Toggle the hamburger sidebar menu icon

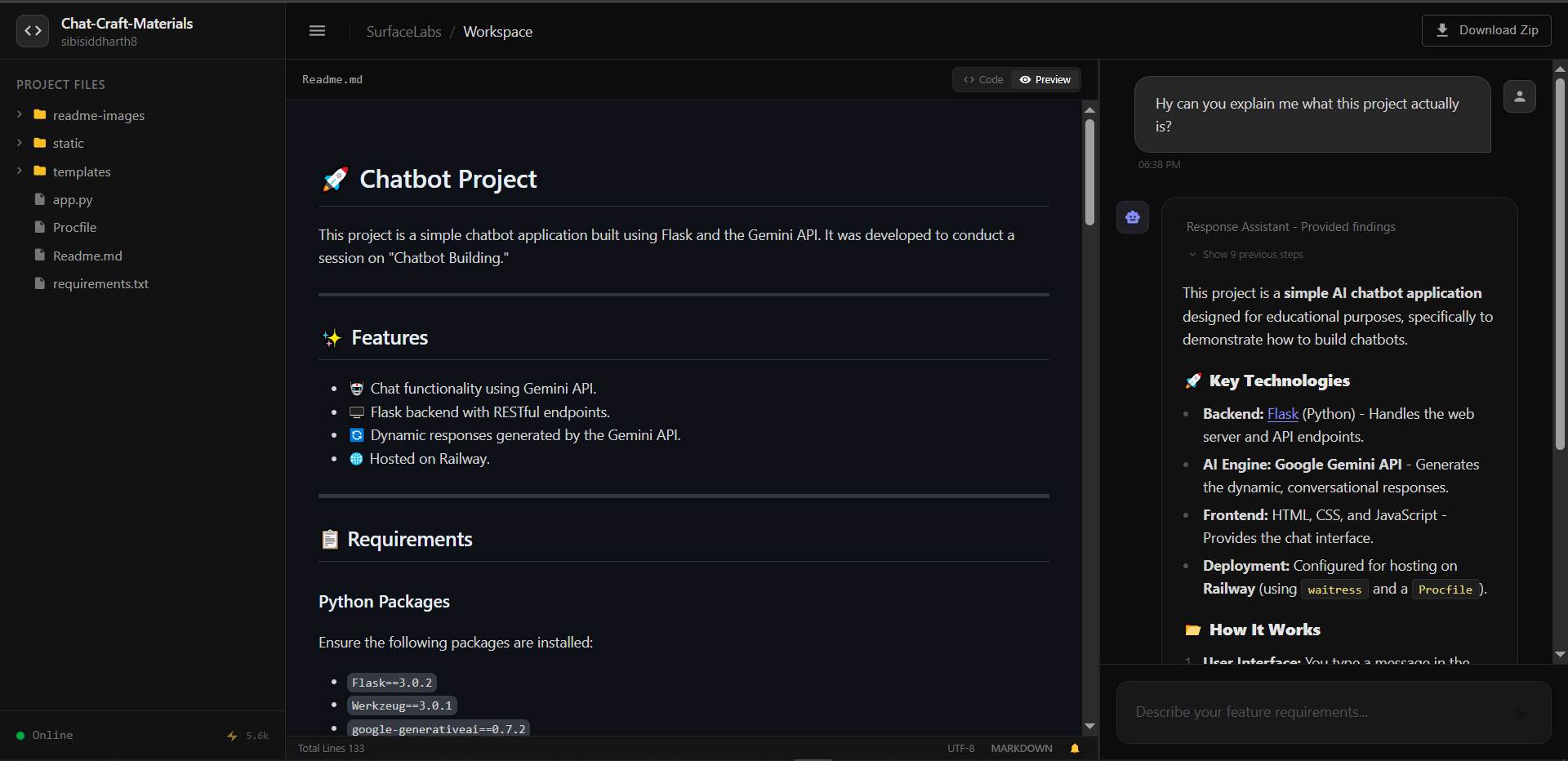tap(317, 31)
